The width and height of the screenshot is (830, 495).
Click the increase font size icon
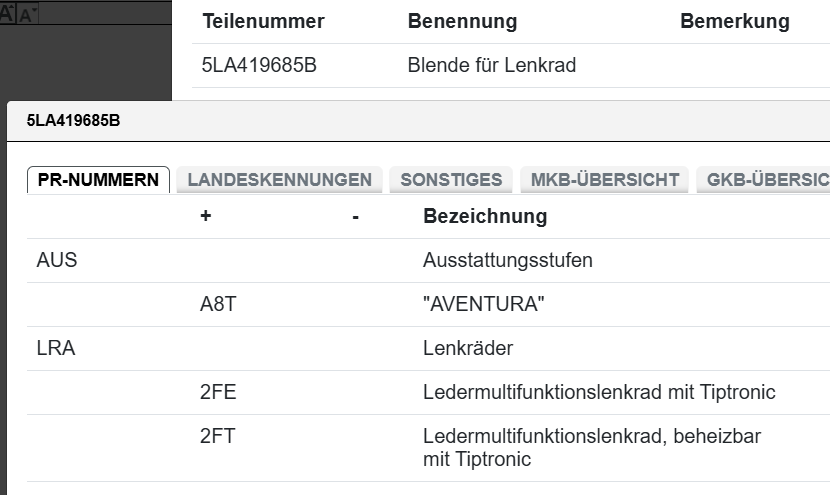click(x=7, y=14)
